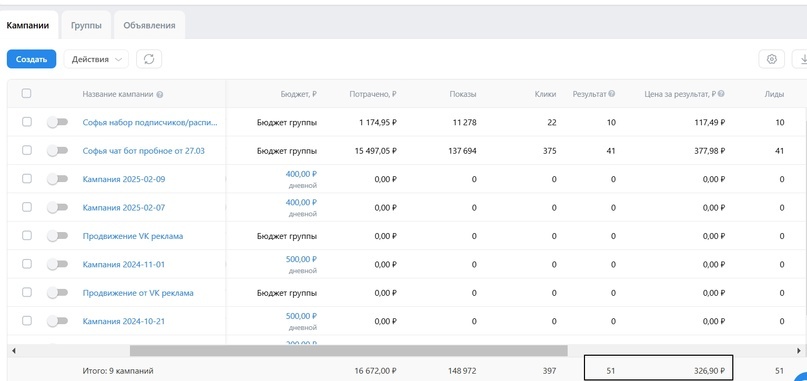Check the box for Продвижение от VK реклама
807x381 pixels.
(x=26, y=292)
